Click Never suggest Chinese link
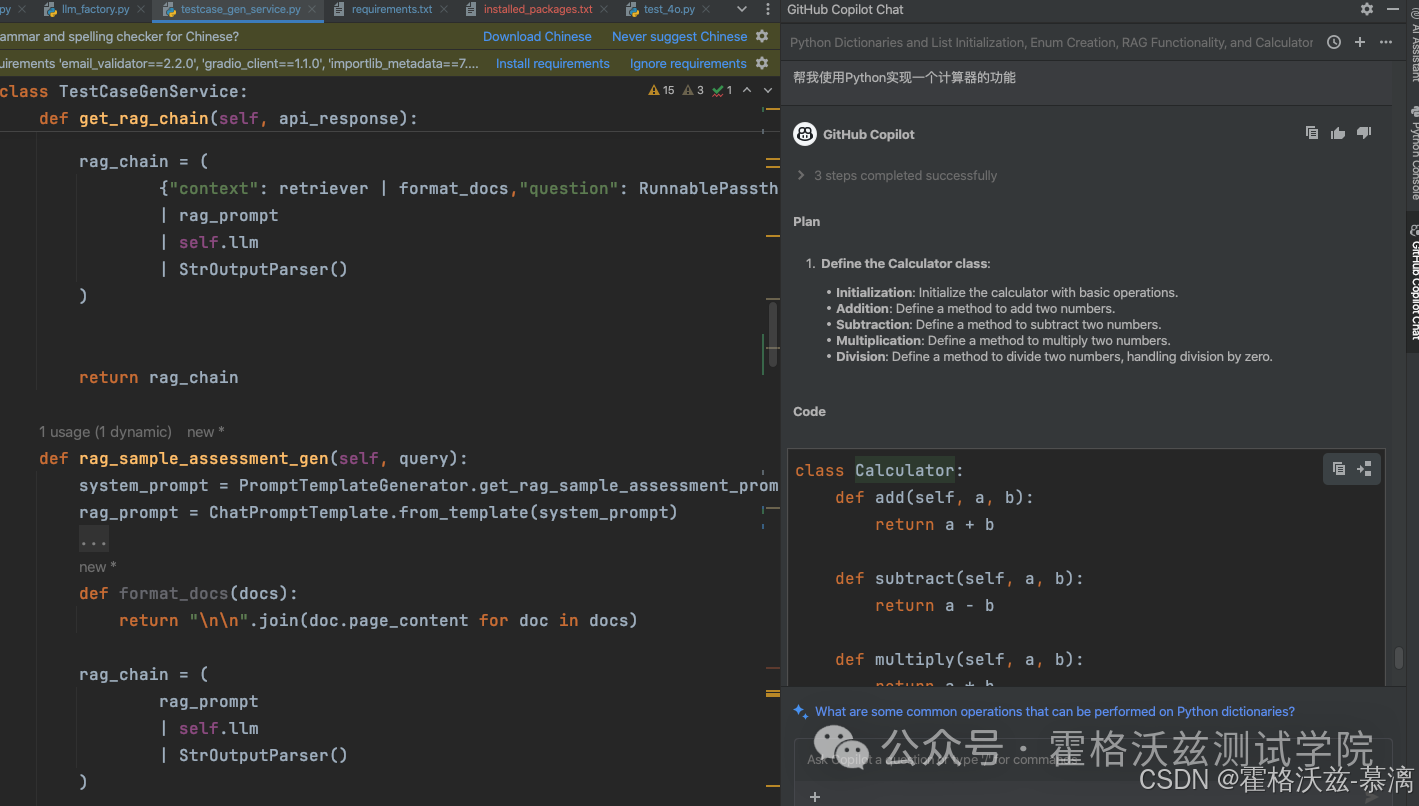The image size is (1419, 806). [x=679, y=36]
